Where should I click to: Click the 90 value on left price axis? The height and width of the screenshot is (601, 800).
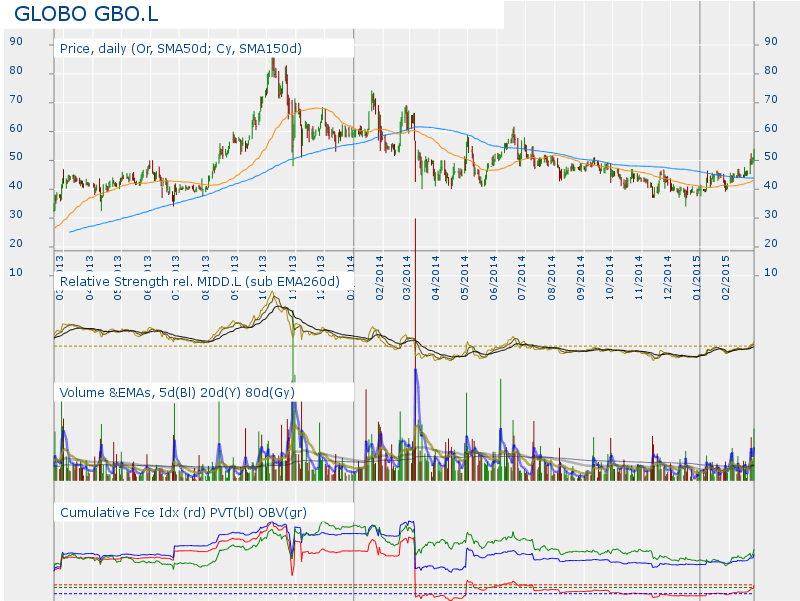coord(16,41)
